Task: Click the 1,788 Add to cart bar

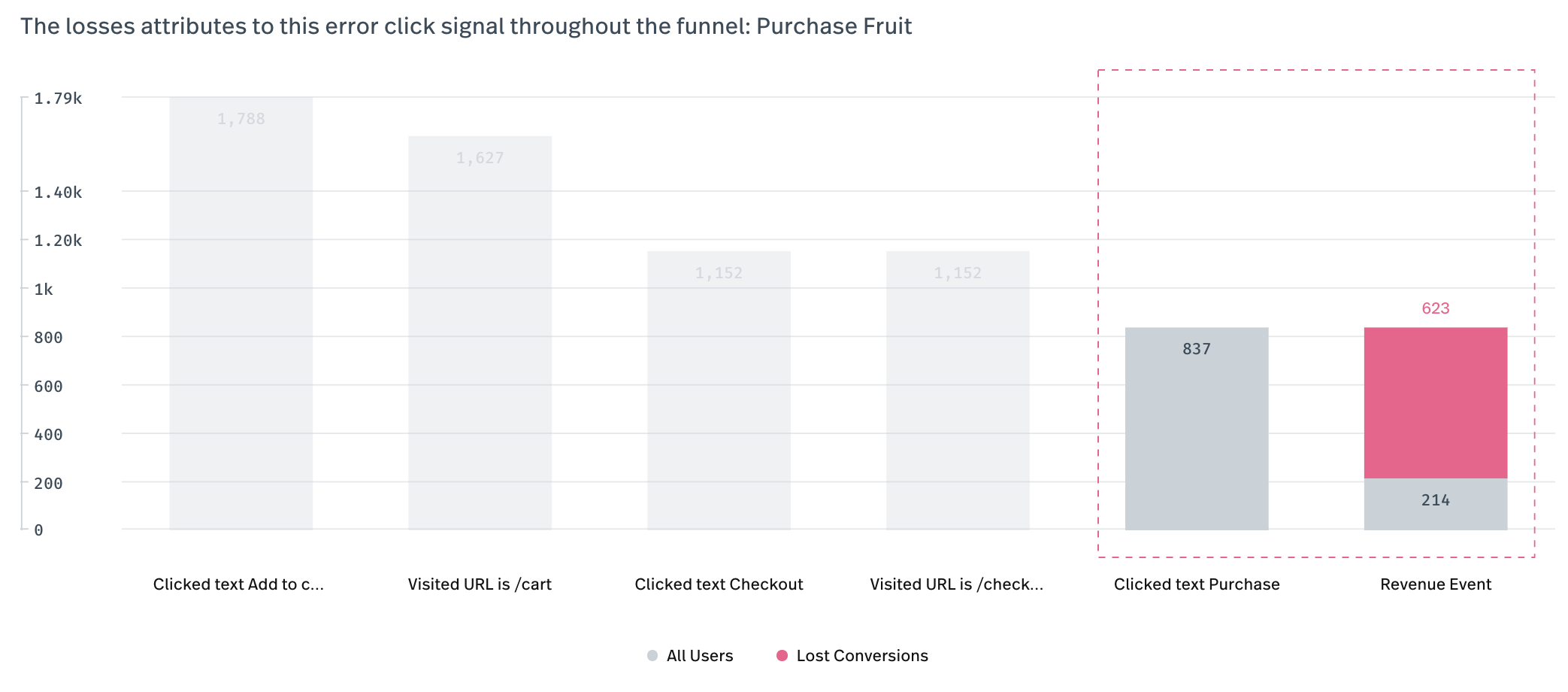Action: point(241,316)
